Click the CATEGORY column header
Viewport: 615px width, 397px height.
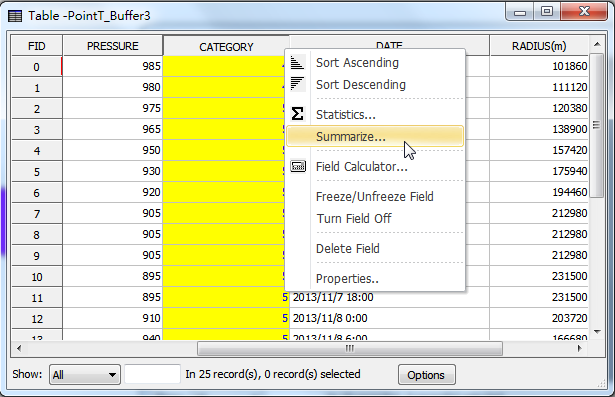tap(226, 47)
